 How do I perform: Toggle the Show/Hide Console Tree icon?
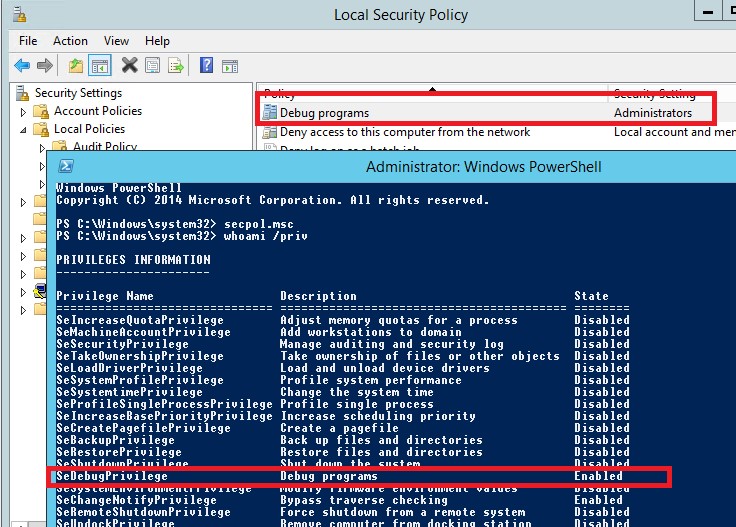(99, 66)
